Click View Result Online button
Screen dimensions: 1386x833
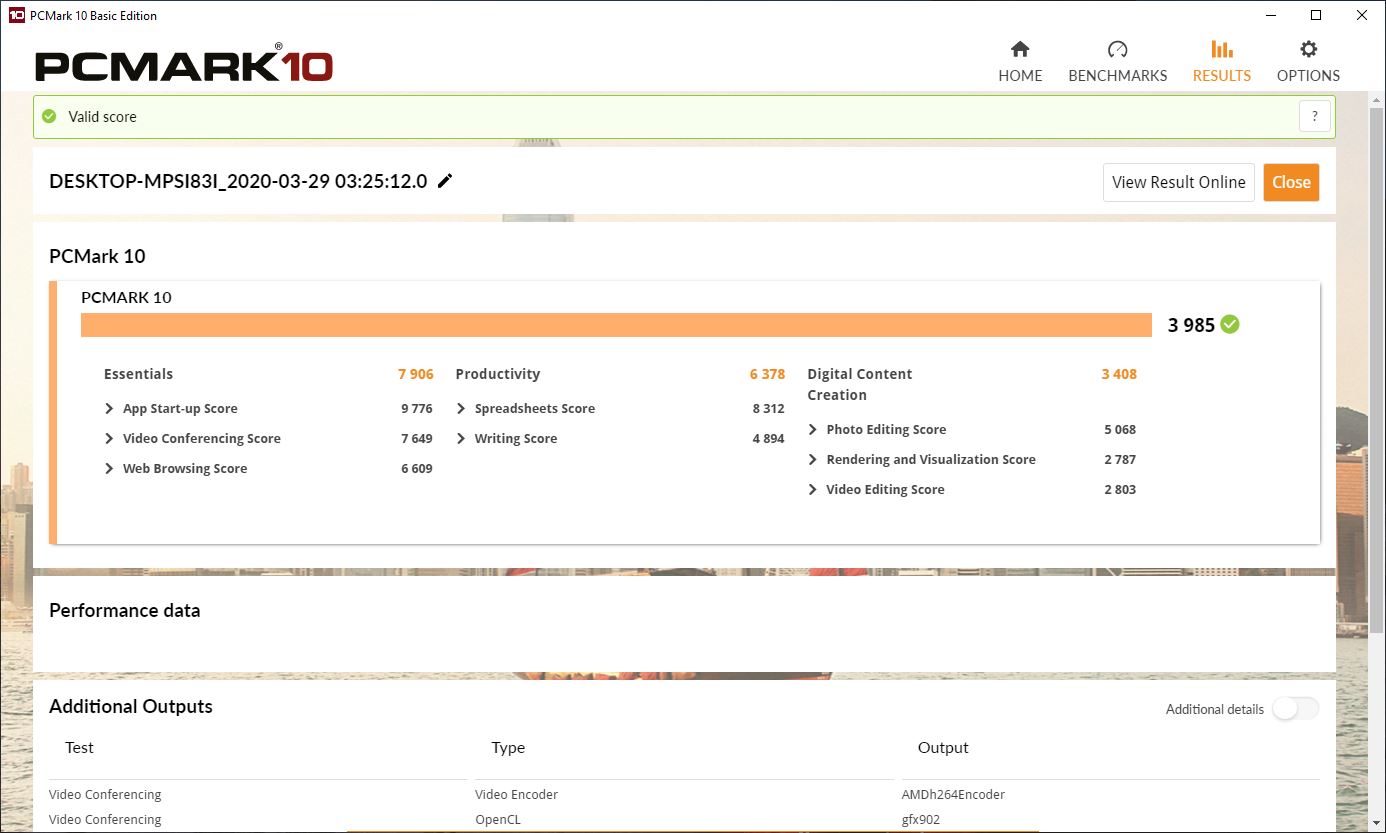point(1178,182)
